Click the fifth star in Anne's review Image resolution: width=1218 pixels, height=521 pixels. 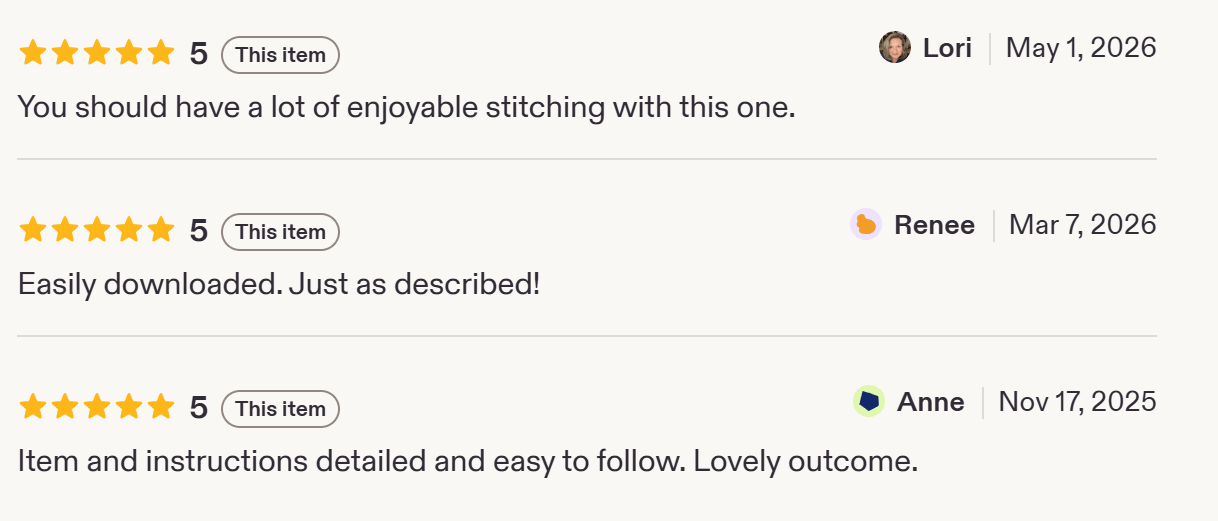[160, 408]
